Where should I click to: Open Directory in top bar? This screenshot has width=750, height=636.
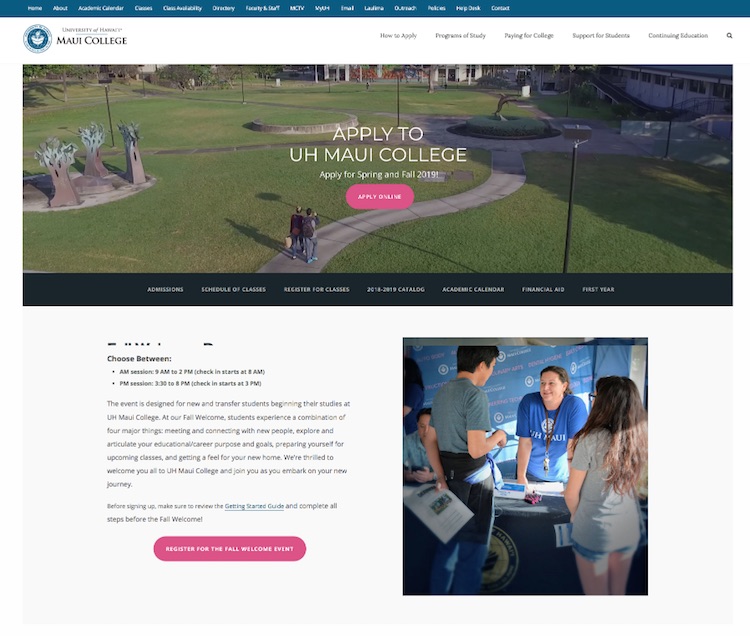pos(223,8)
